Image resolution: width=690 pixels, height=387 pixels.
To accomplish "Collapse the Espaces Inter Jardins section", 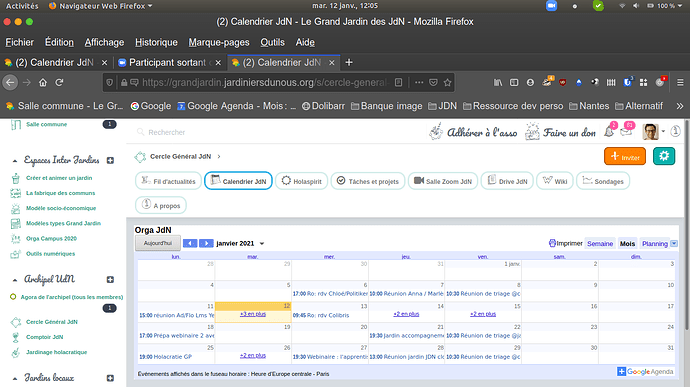I will click(15, 161).
